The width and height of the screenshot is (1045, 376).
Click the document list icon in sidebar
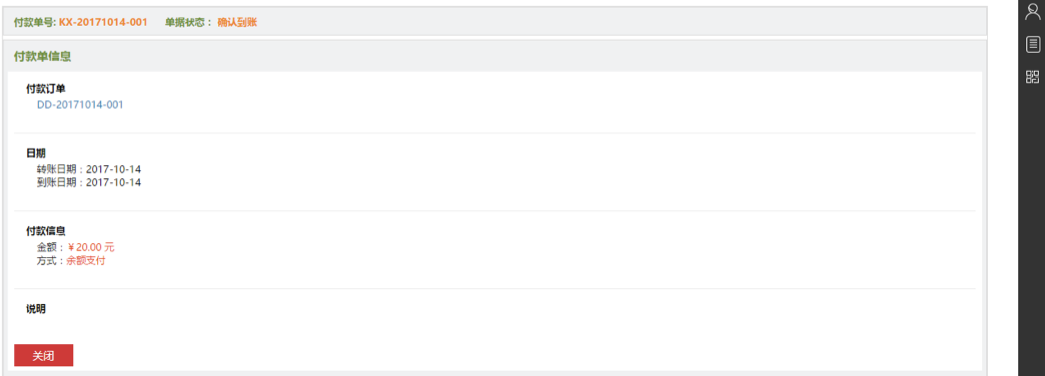coord(1032,45)
